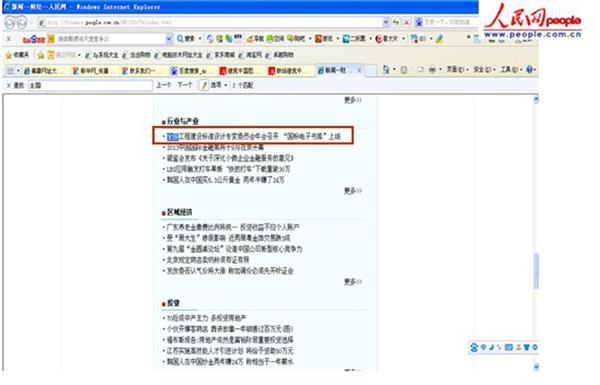Click the Baidu paw icon in the browser search box
This screenshot has height=385, width=600.
(419, 23)
